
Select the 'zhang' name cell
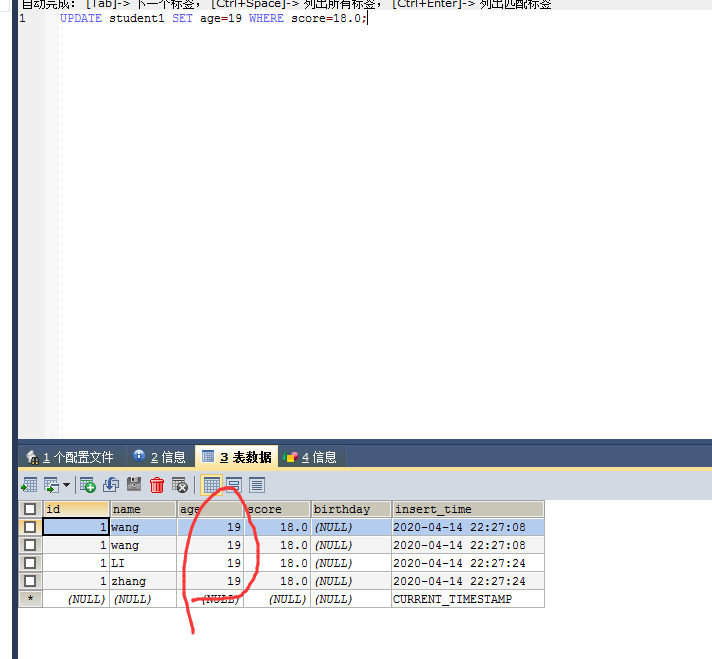pos(143,581)
